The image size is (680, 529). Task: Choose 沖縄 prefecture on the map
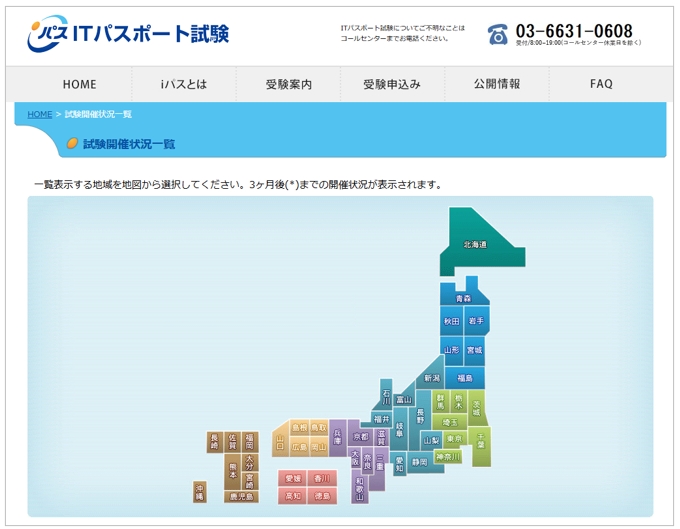[199, 492]
